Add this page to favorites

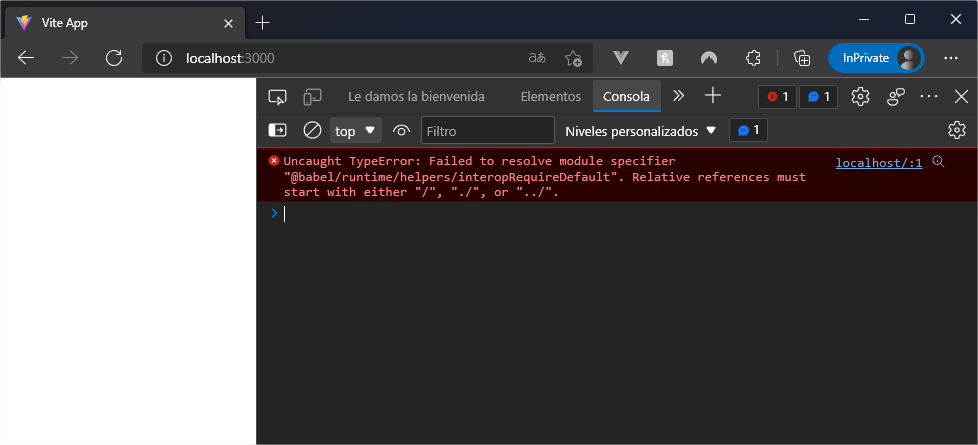pos(573,58)
